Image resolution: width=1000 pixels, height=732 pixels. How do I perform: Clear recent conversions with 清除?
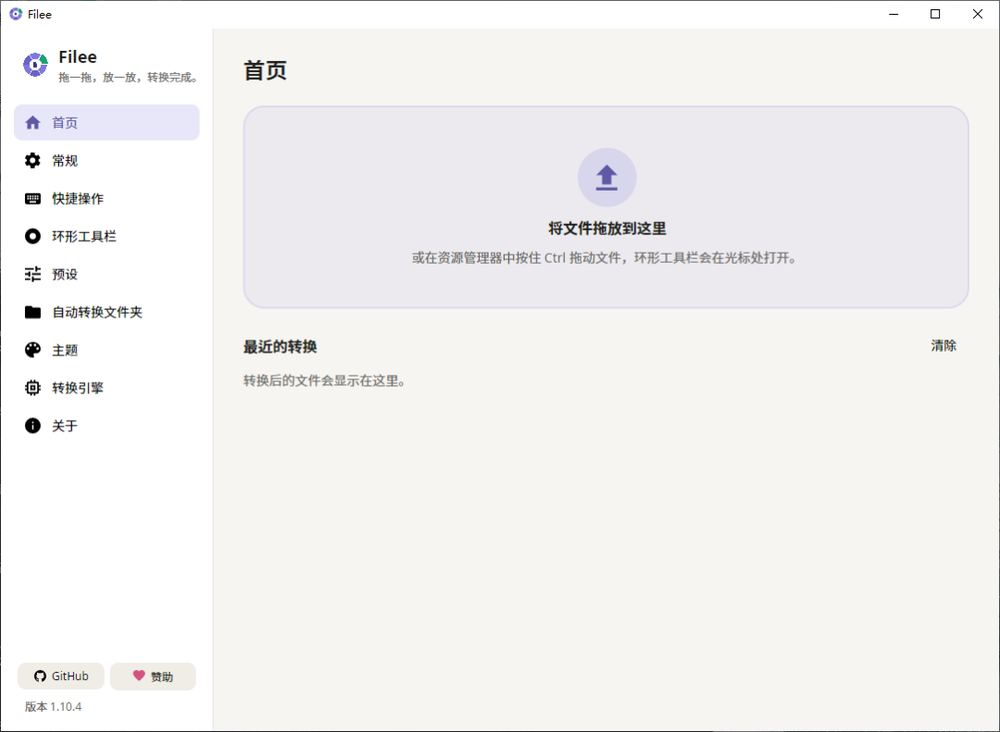(x=943, y=346)
